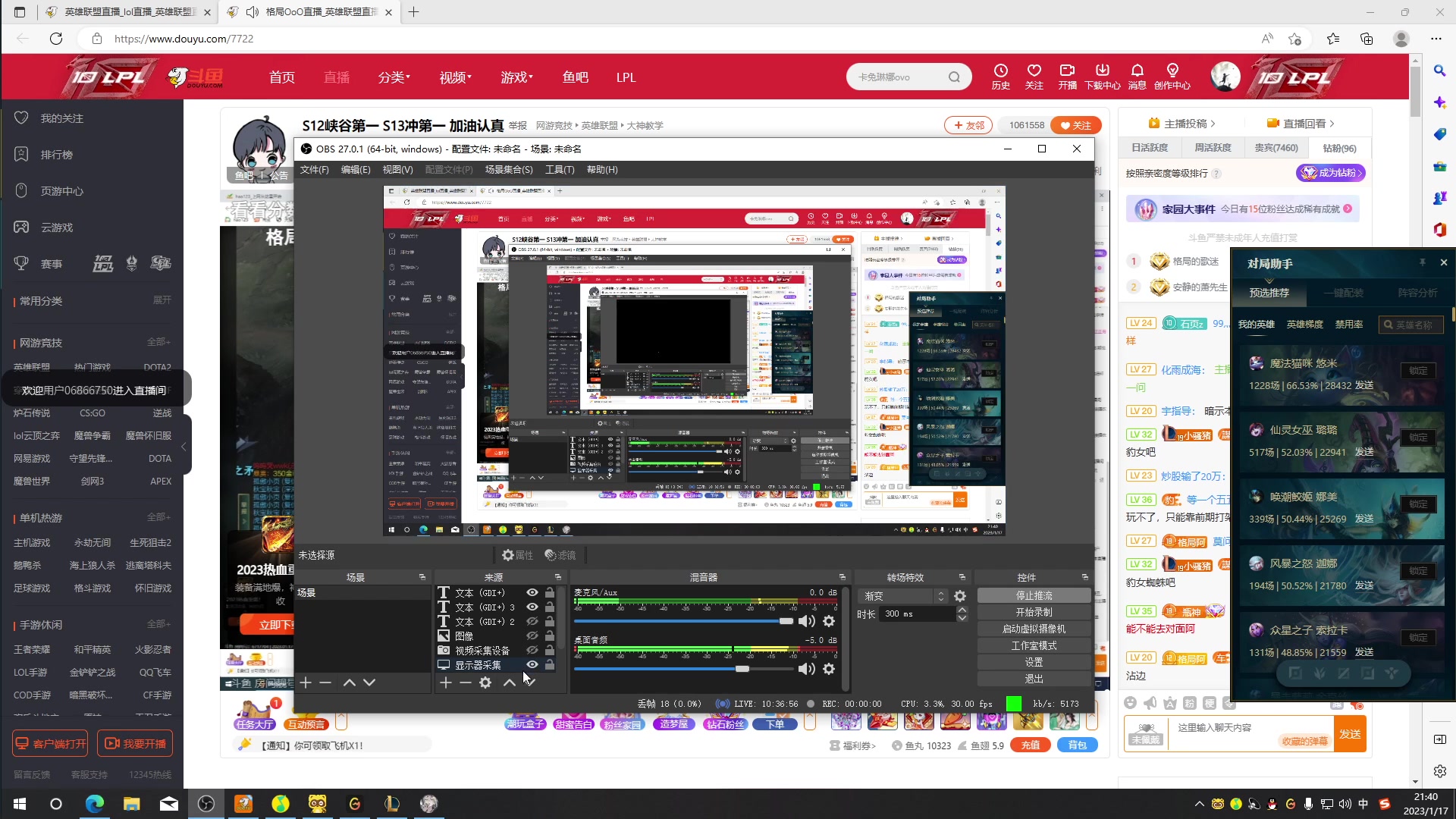Open OBS 编辑(E) menu
This screenshot has height=819, width=1456.
356,170
